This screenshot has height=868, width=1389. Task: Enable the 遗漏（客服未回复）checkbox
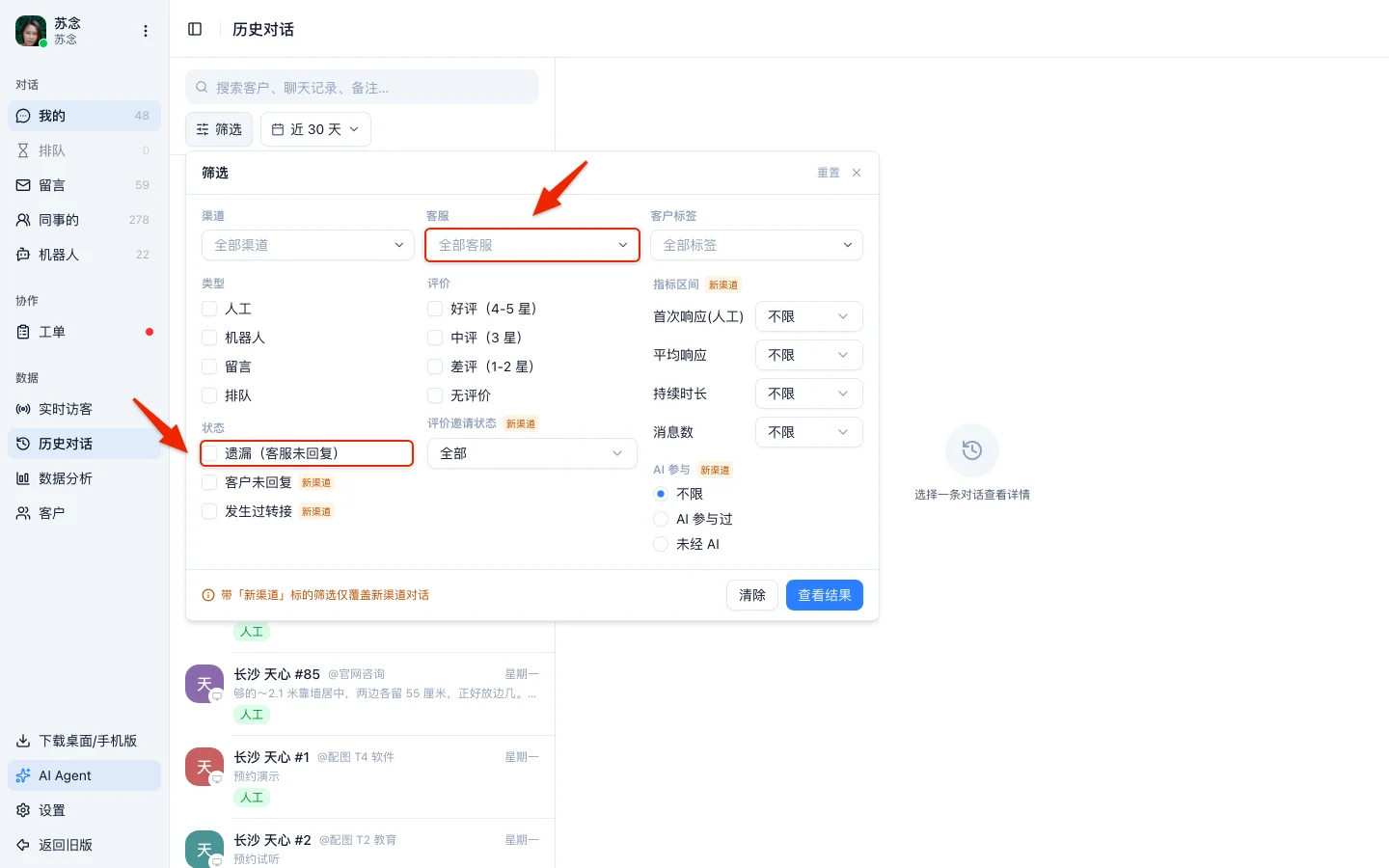209,453
